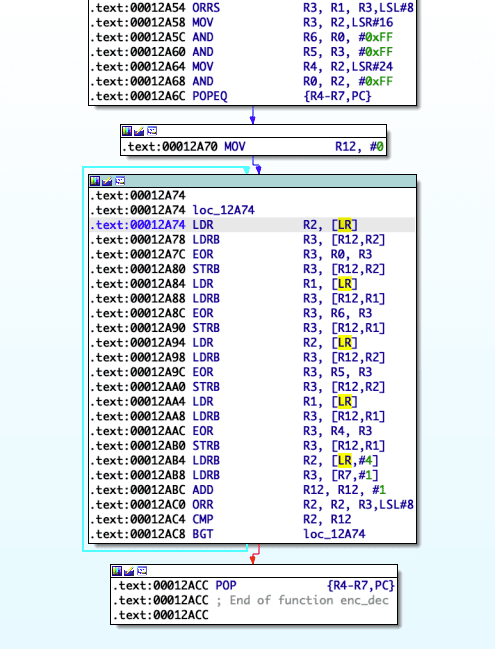Click LR operand in LDRB R2, [LR,#4]
This screenshot has width=495, height=649.
344,460
